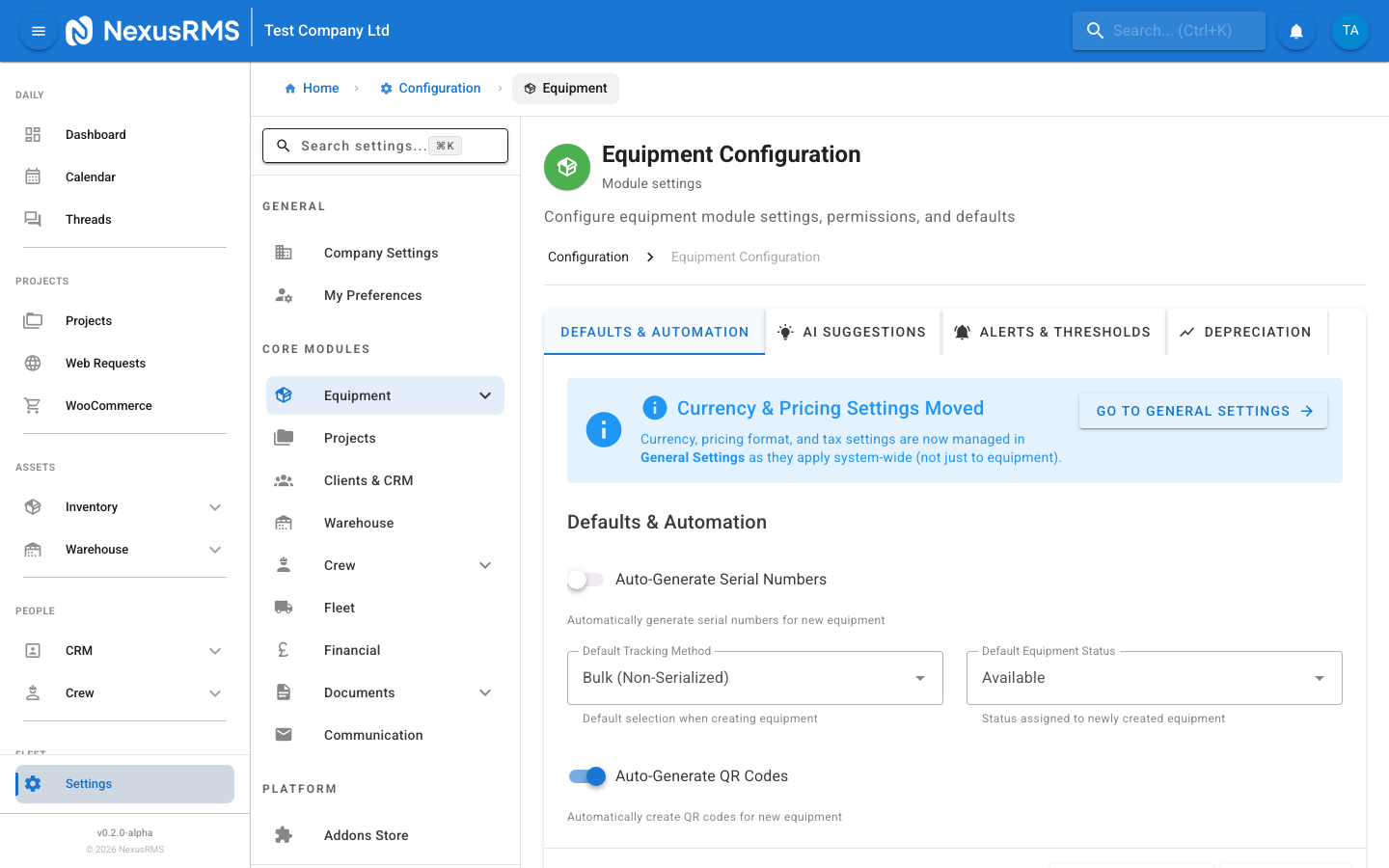Disable Auto-Generate QR Codes switch
Screen dimensions: 1389x868
[x=586, y=776]
